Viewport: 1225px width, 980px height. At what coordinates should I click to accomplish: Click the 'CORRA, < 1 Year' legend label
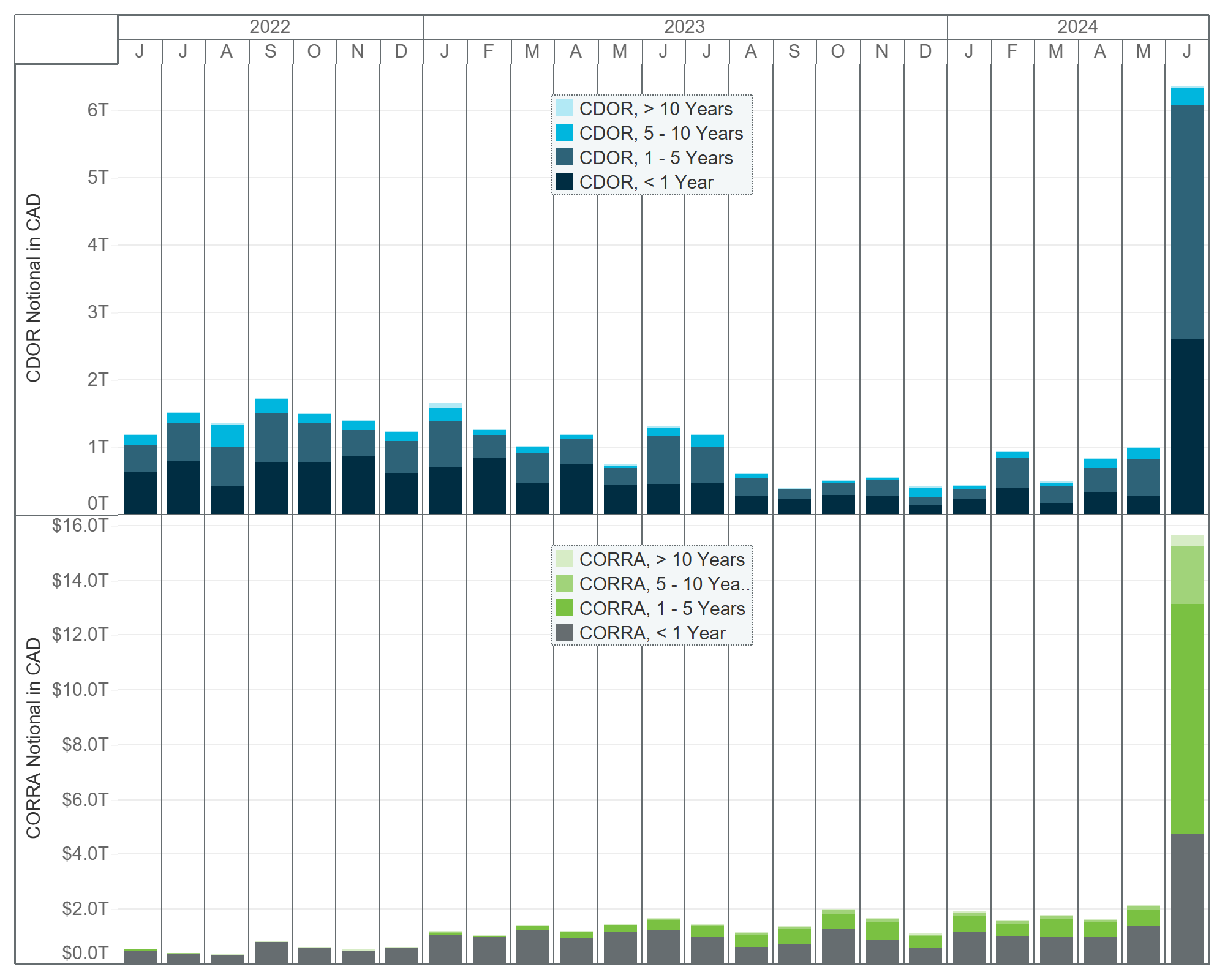(x=652, y=633)
